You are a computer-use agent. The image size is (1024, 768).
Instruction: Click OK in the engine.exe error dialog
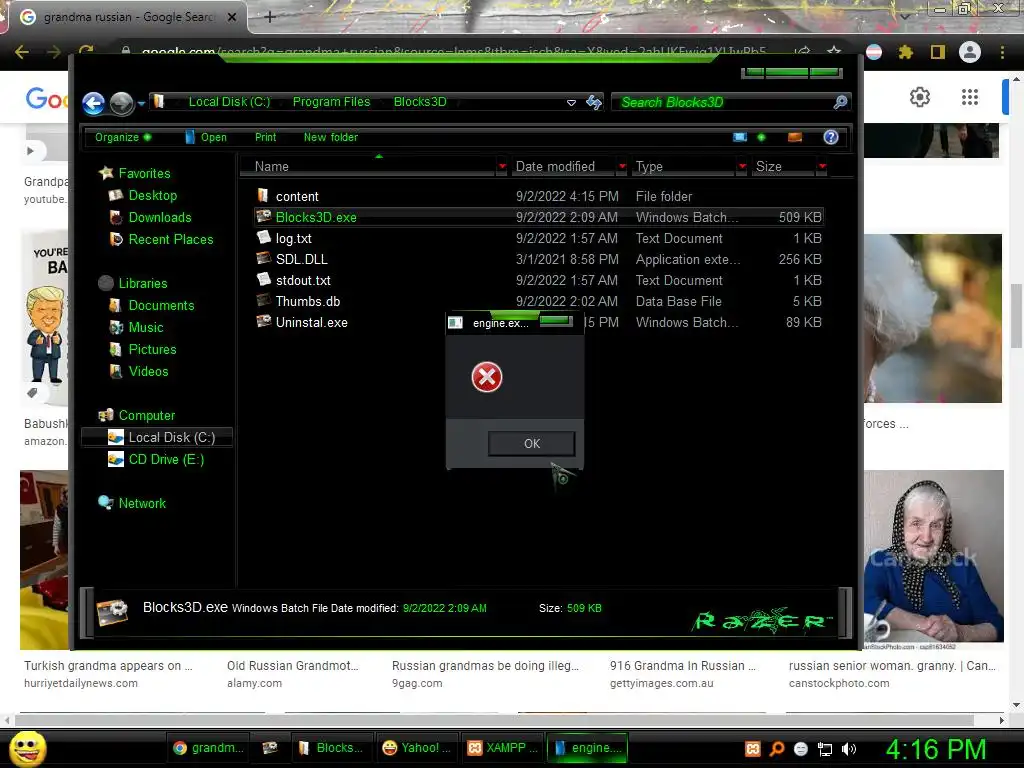coord(532,443)
